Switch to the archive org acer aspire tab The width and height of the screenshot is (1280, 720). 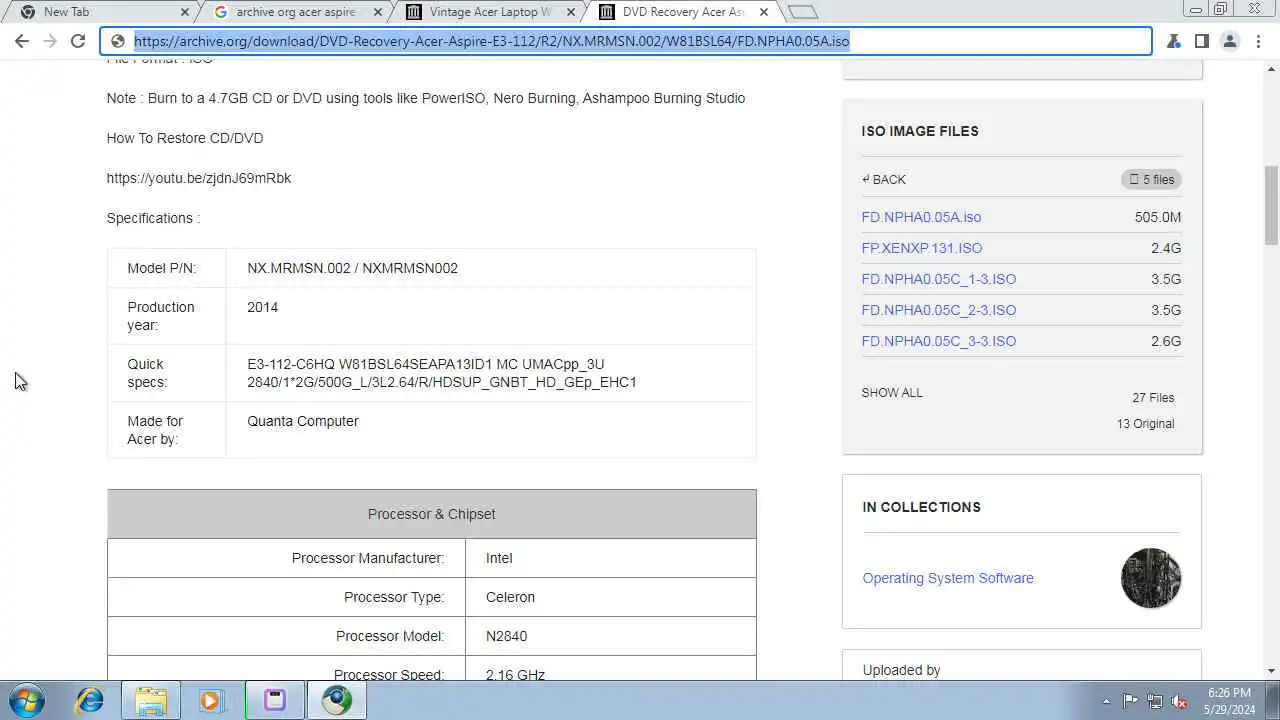coord(295,12)
